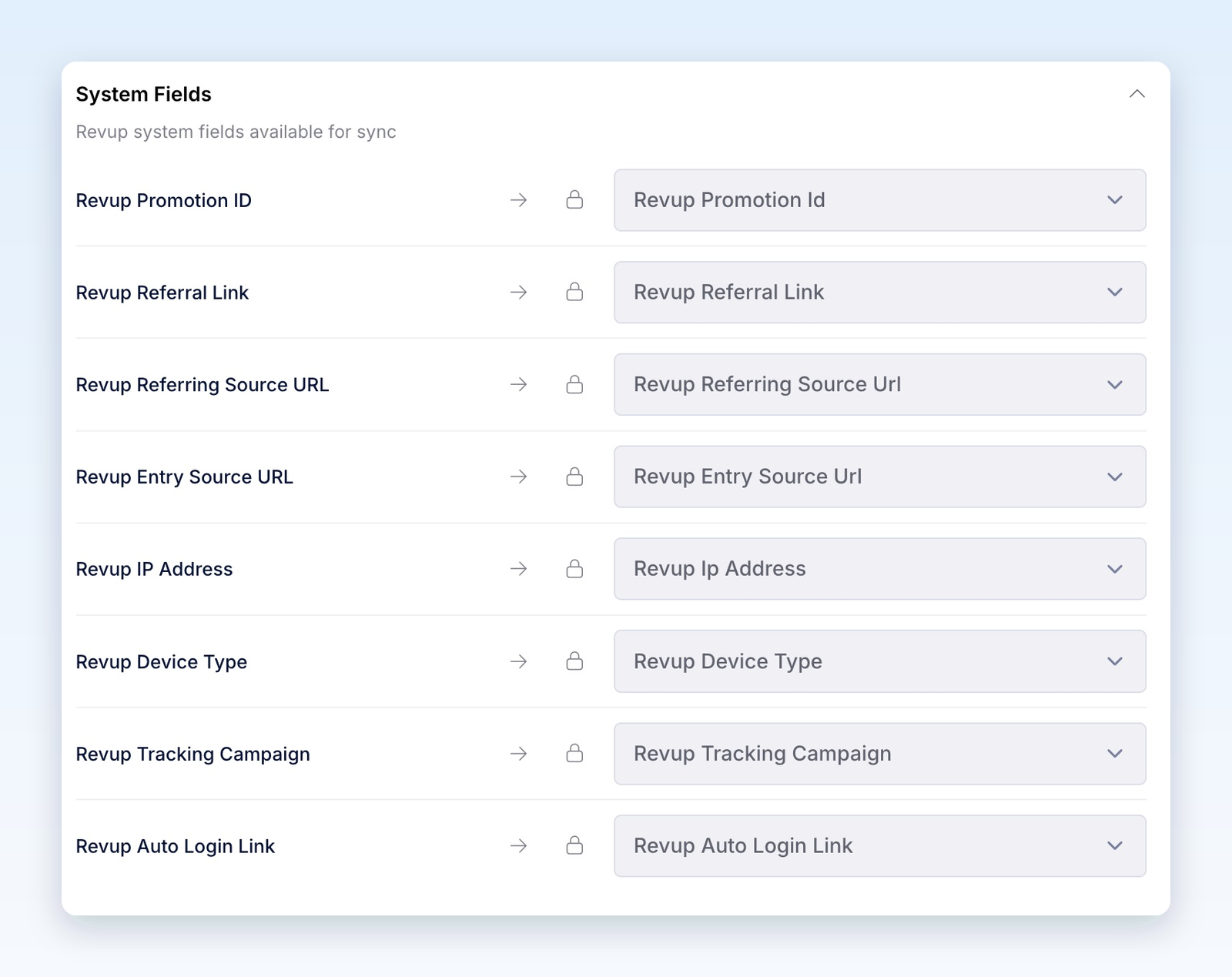Image resolution: width=1232 pixels, height=977 pixels.
Task: Click sync arrow in Revup Entry Source URL row
Action: (519, 477)
